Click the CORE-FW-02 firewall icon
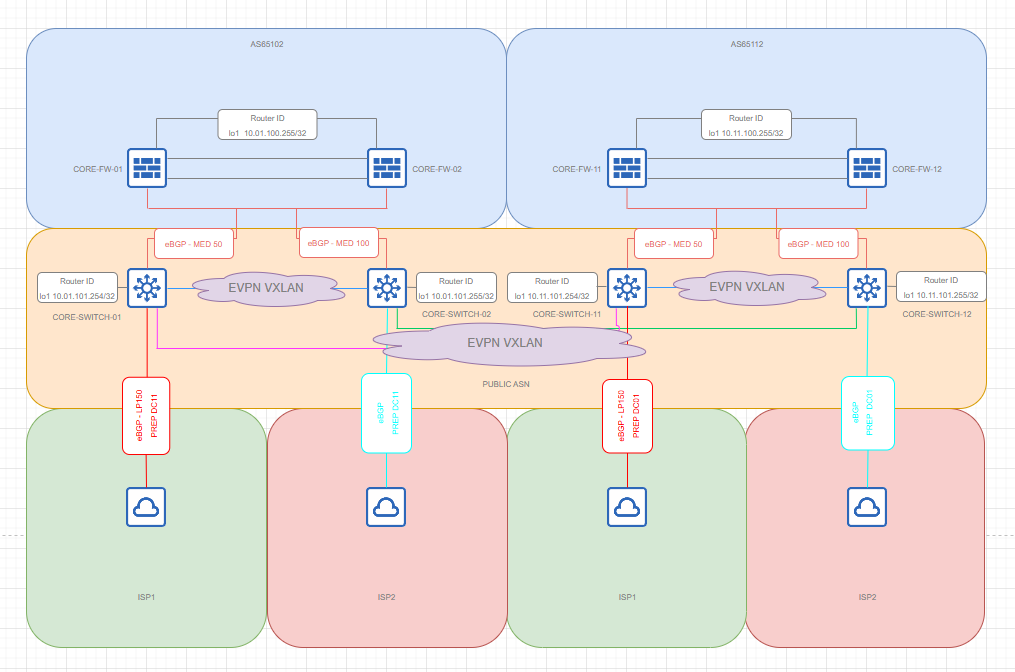Image resolution: width=1015 pixels, height=672 pixels. [x=386, y=169]
